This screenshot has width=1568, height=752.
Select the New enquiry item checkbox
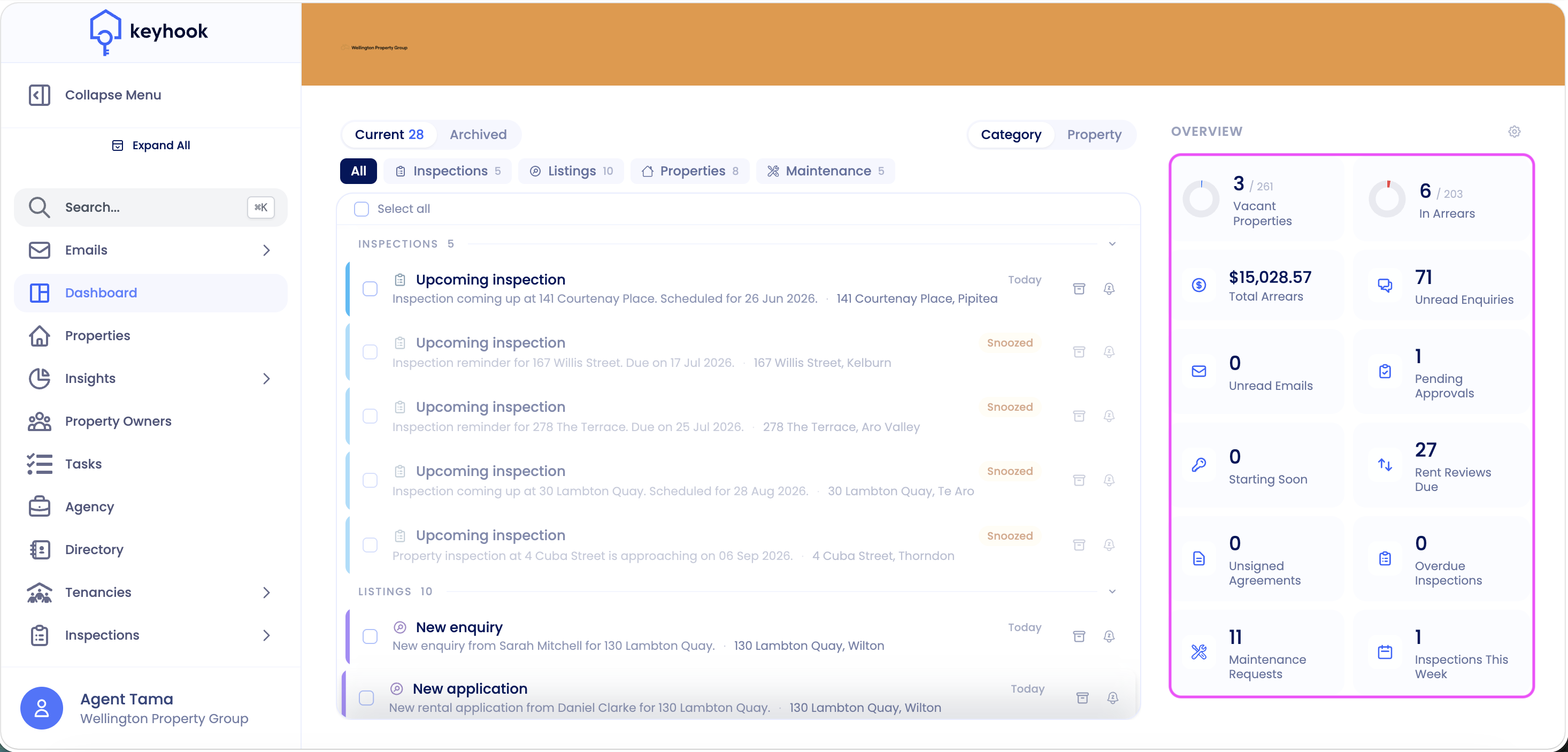click(x=370, y=636)
